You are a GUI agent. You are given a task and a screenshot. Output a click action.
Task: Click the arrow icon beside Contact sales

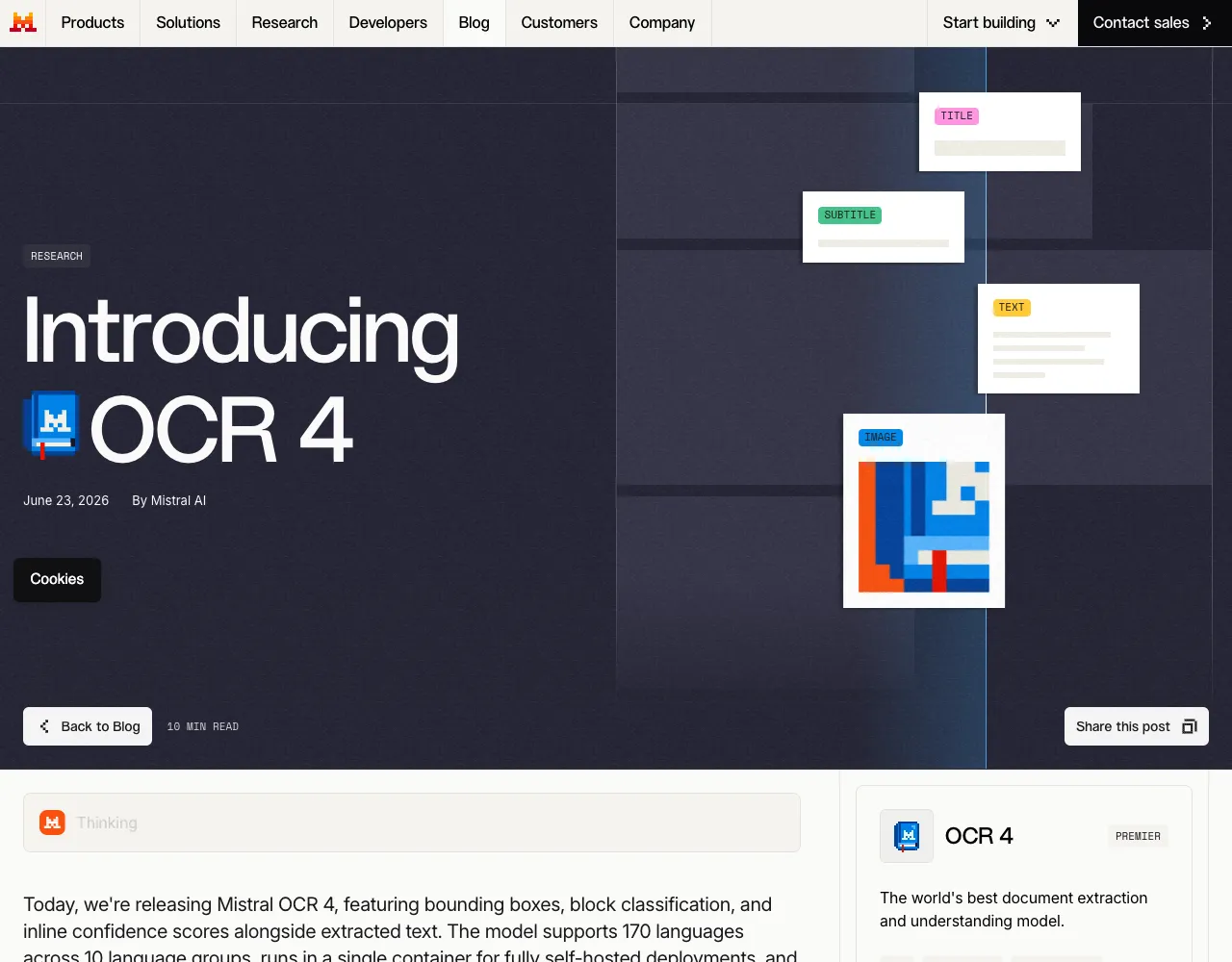[x=1207, y=22]
